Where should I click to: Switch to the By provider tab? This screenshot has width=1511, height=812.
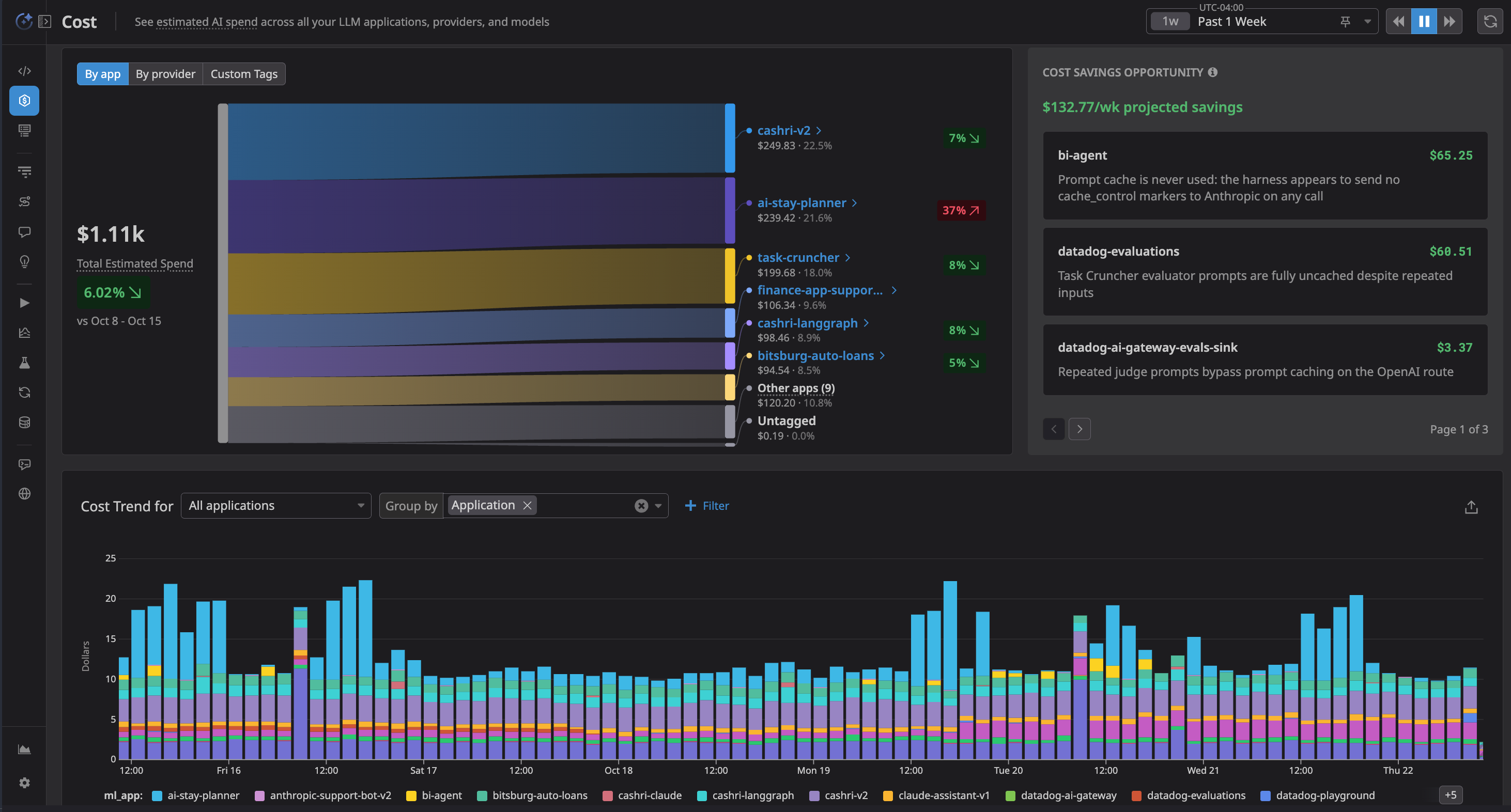165,74
